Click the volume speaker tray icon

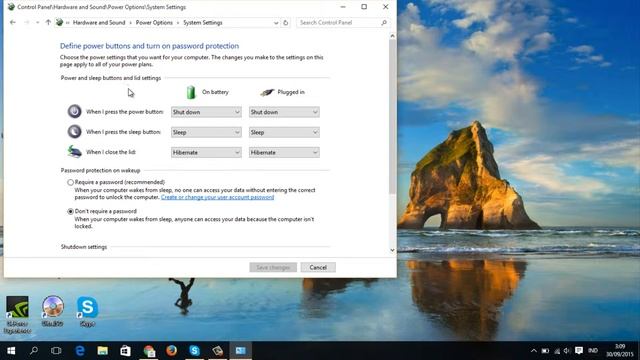tap(567, 351)
